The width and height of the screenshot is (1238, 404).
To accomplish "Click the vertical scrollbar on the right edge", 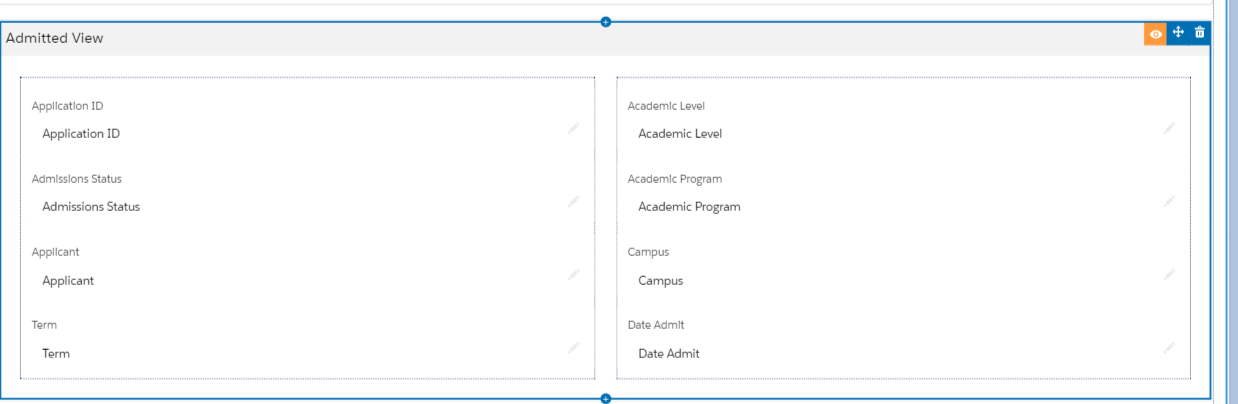I will coord(1231,200).
